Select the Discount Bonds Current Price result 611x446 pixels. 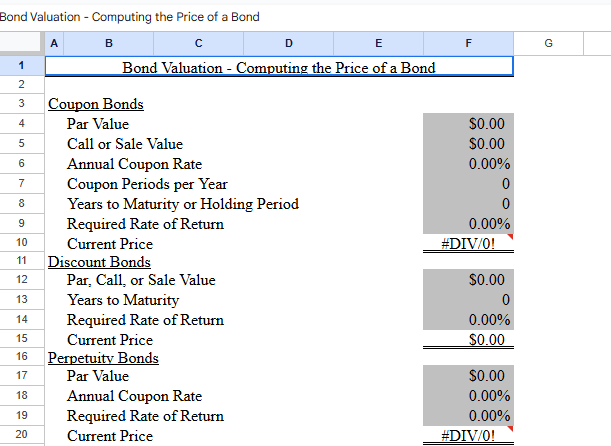coord(468,340)
